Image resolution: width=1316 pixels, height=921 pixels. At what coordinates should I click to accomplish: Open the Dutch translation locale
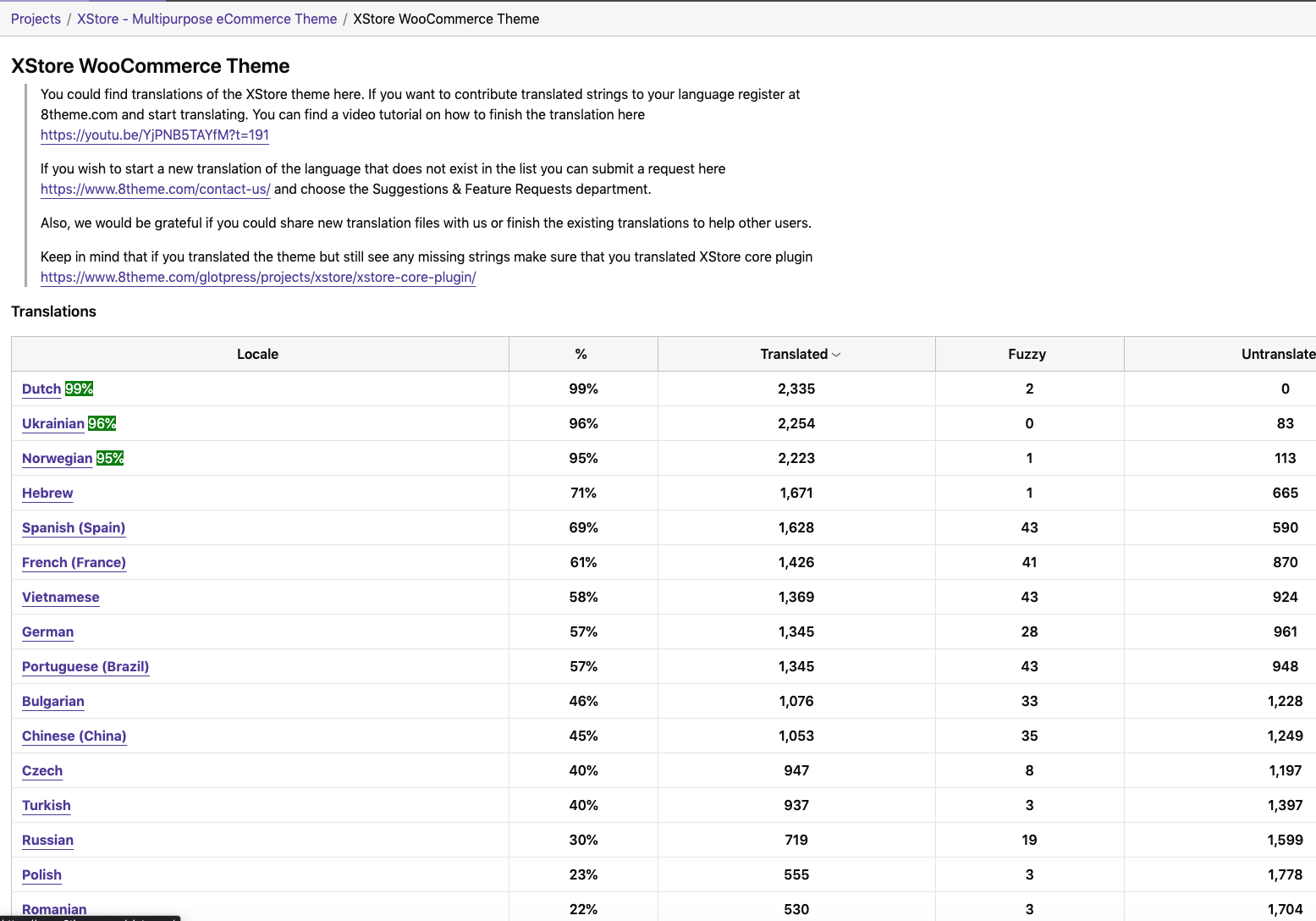tap(41, 389)
